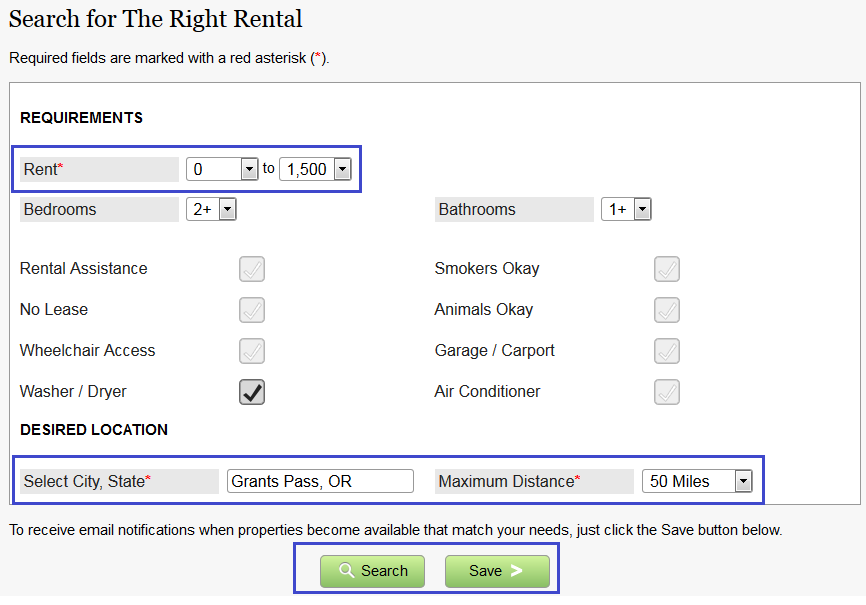Select the Garage / Carport checkbox
This screenshot has height=605, width=866.
click(x=667, y=351)
